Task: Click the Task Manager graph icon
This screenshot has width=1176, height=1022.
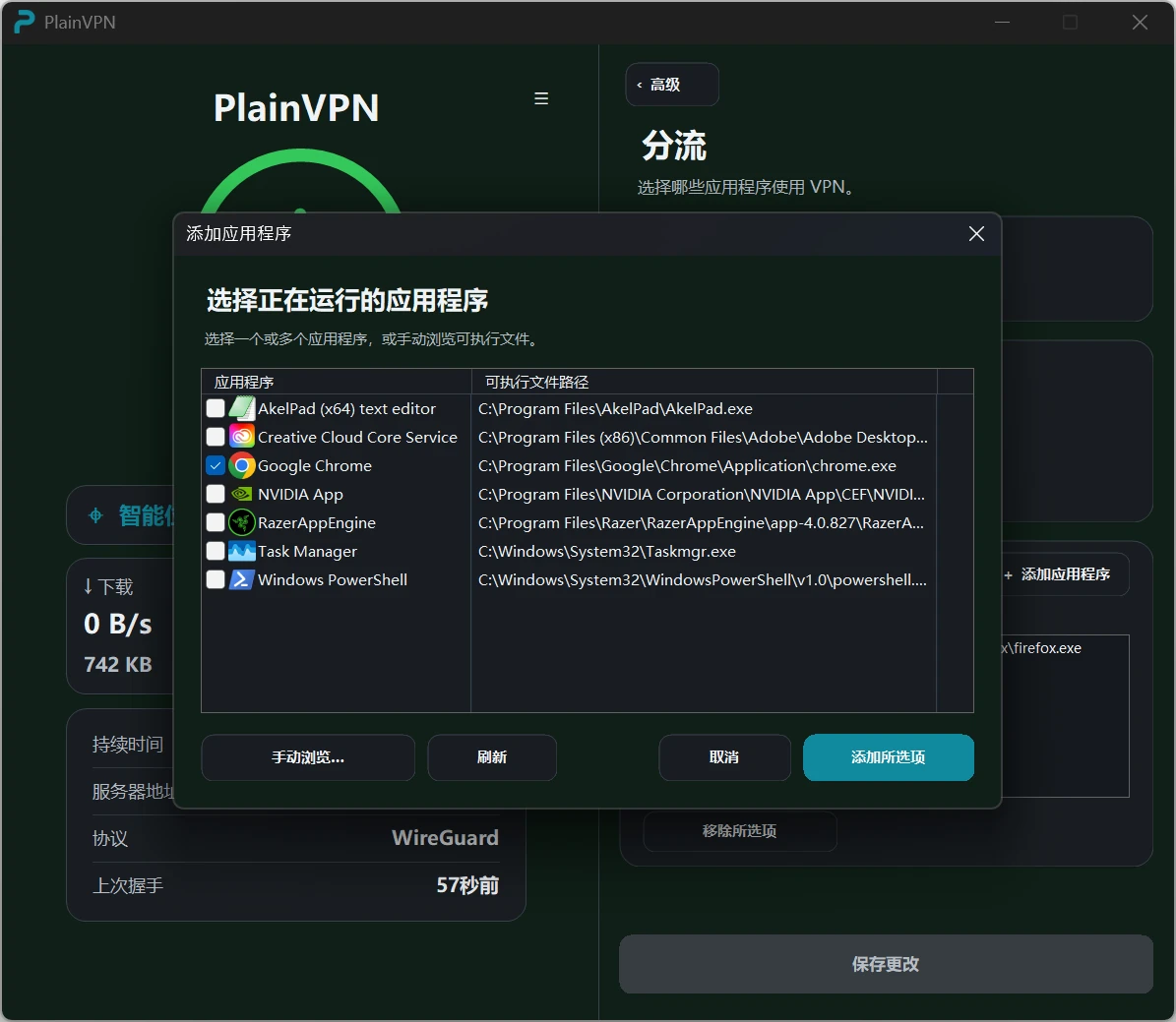Action: click(241, 551)
